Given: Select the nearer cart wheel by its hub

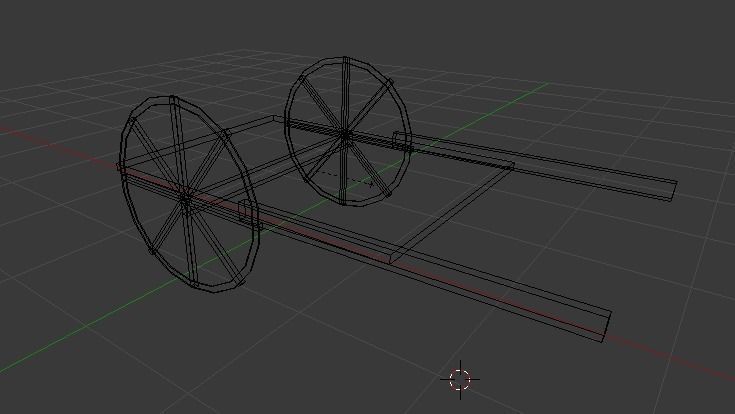Looking at the screenshot, I should [186, 199].
